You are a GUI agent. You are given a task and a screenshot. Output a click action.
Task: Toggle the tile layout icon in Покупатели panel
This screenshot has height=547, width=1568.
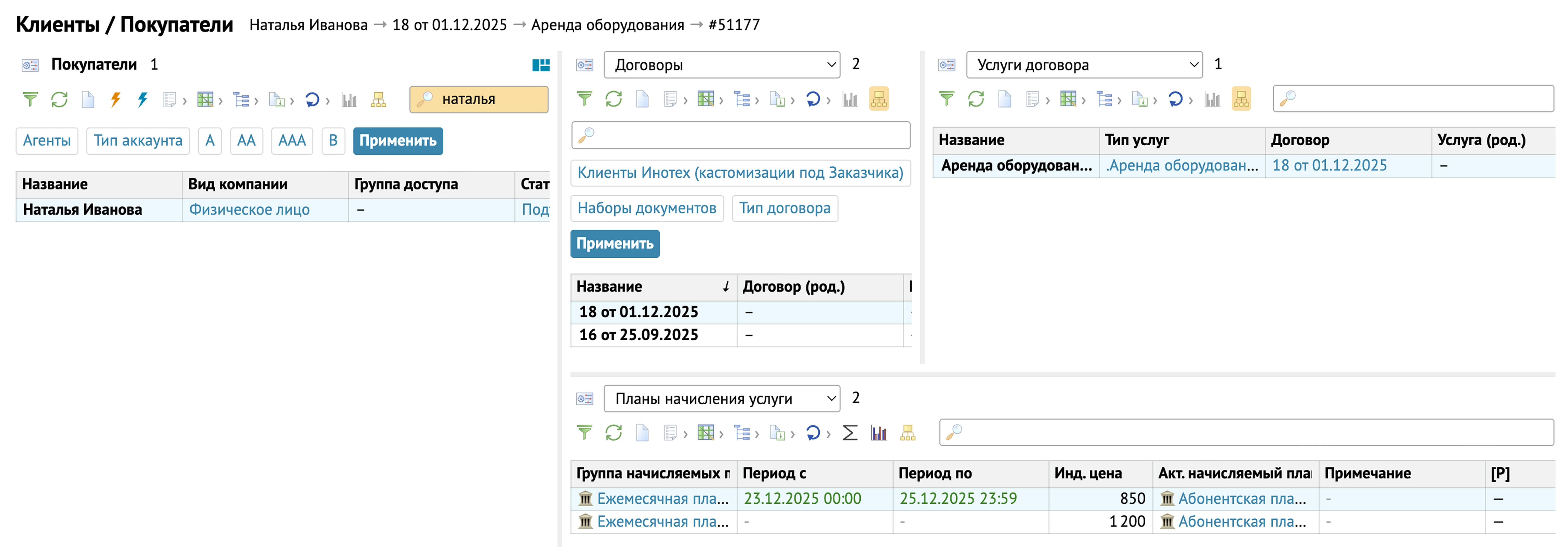coord(541,65)
